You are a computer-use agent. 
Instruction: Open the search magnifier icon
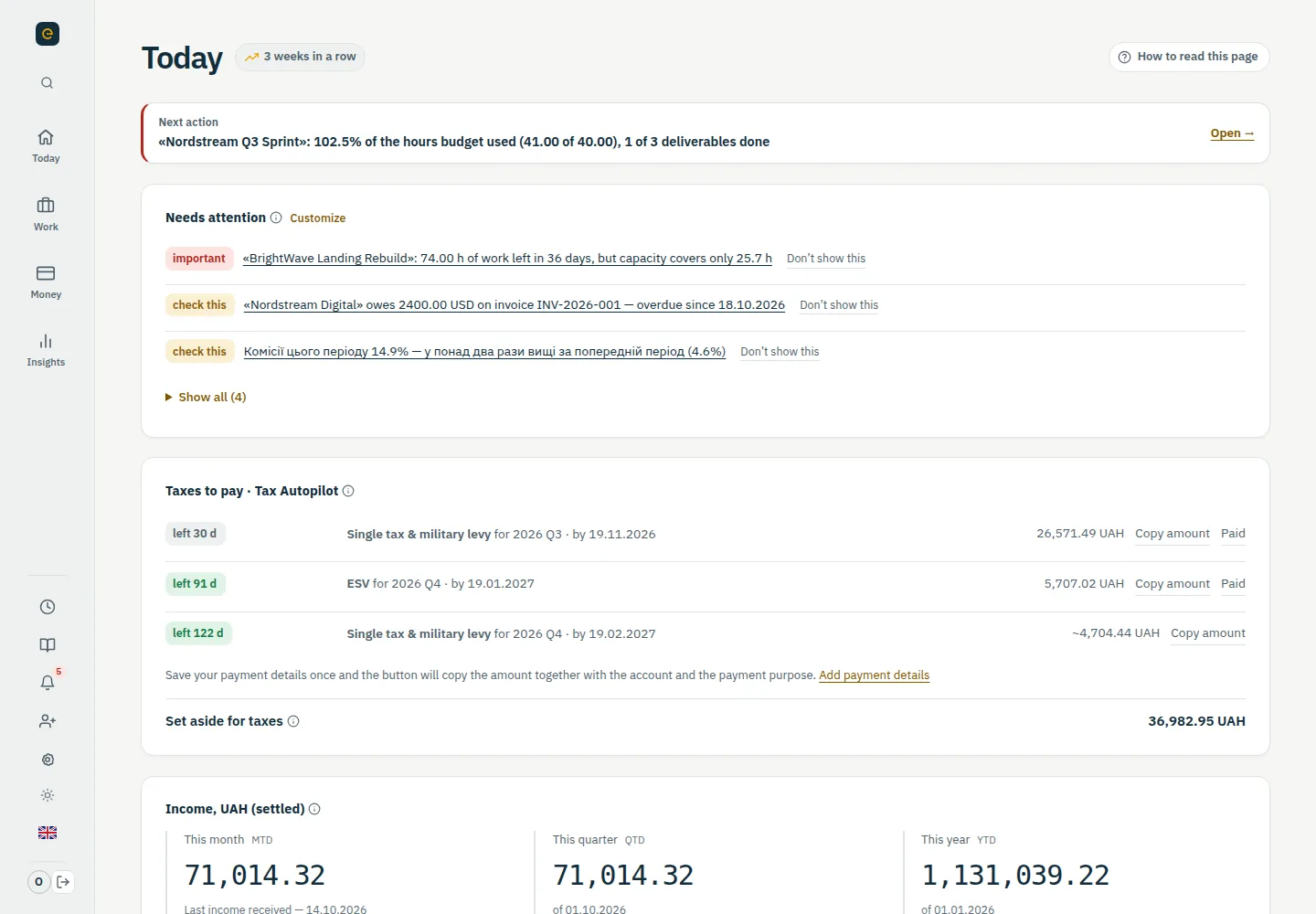[x=47, y=83]
